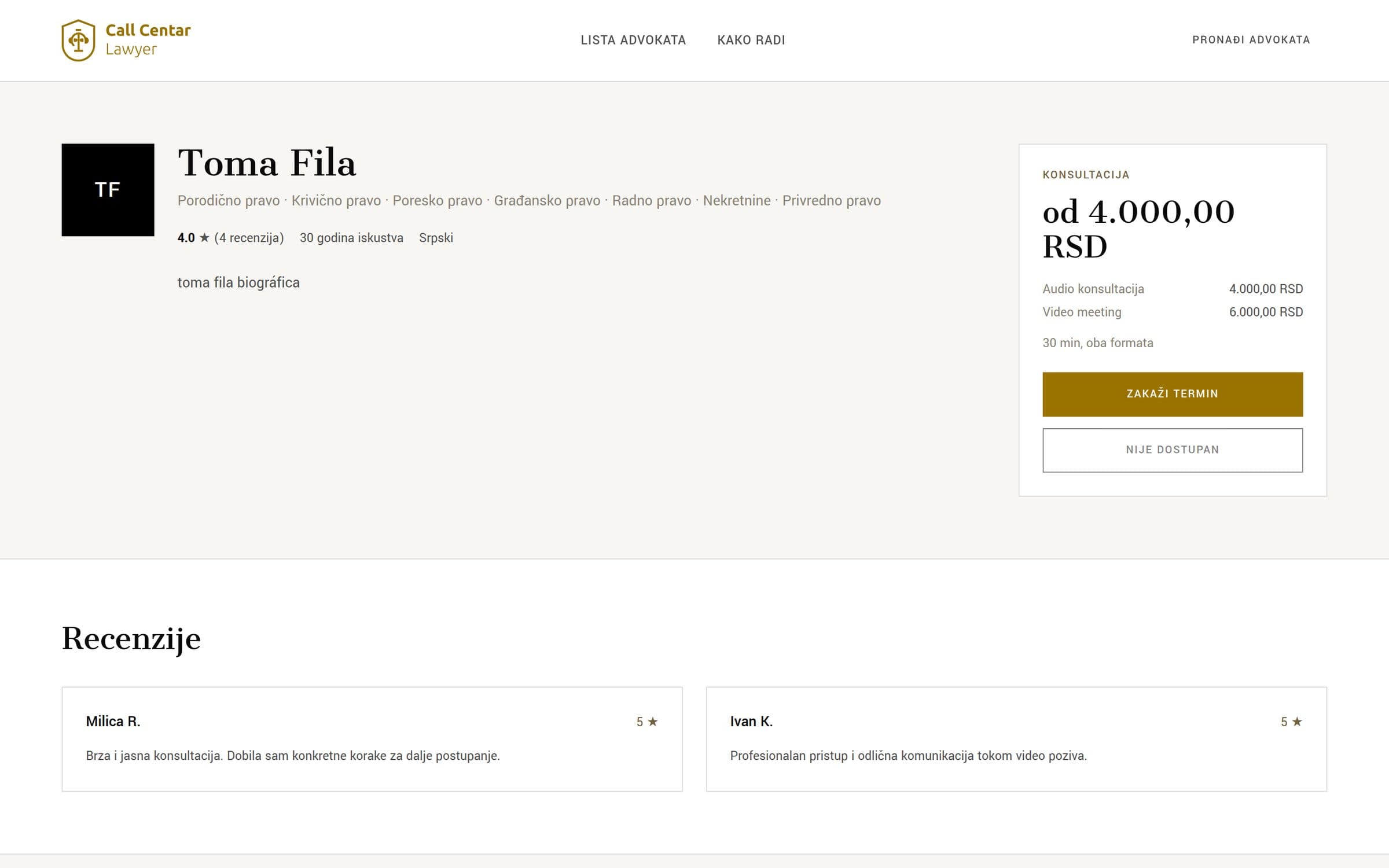Screen dimensions: 1389x868
Task: Open Milica R. review card
Action: tap(372, 739)
